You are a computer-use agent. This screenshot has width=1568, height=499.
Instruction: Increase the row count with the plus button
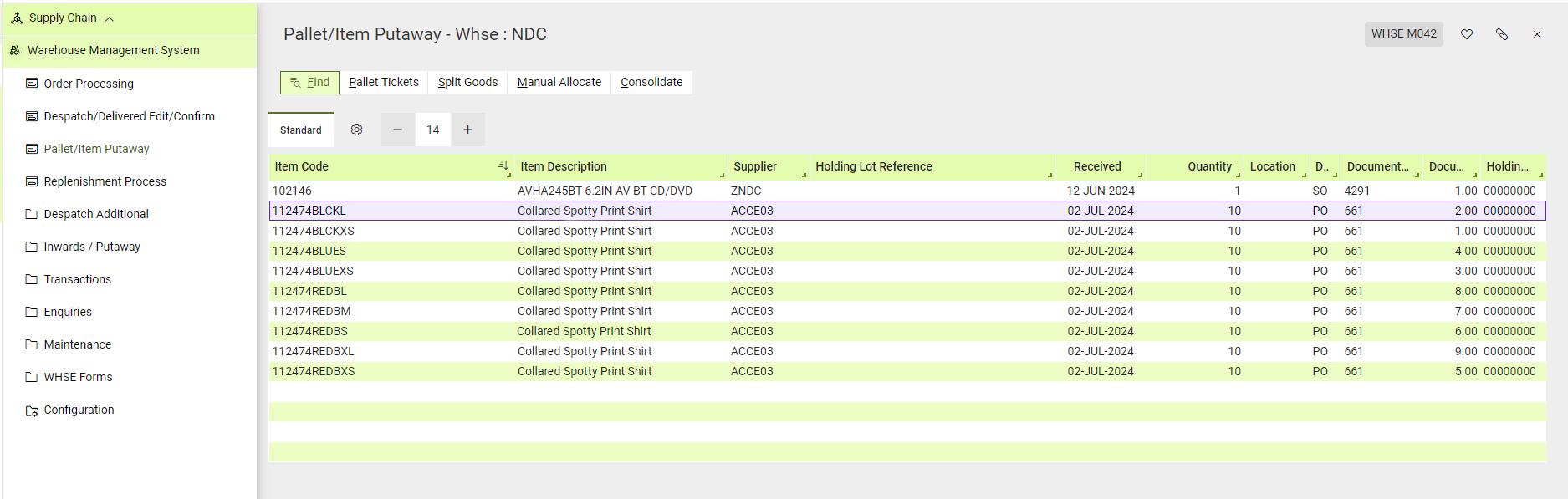[x=468, y=130]
